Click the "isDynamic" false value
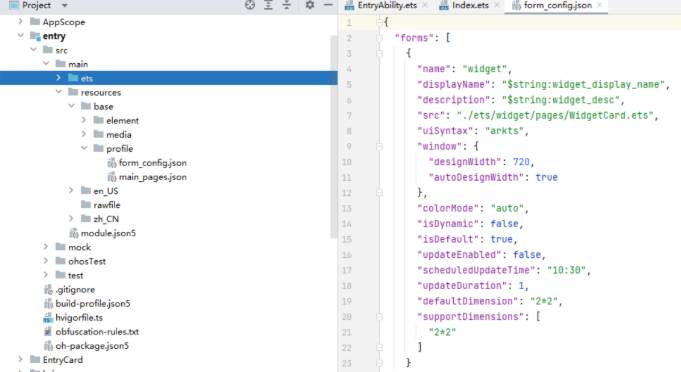681x372 pixels. click(x=504, y=224)
